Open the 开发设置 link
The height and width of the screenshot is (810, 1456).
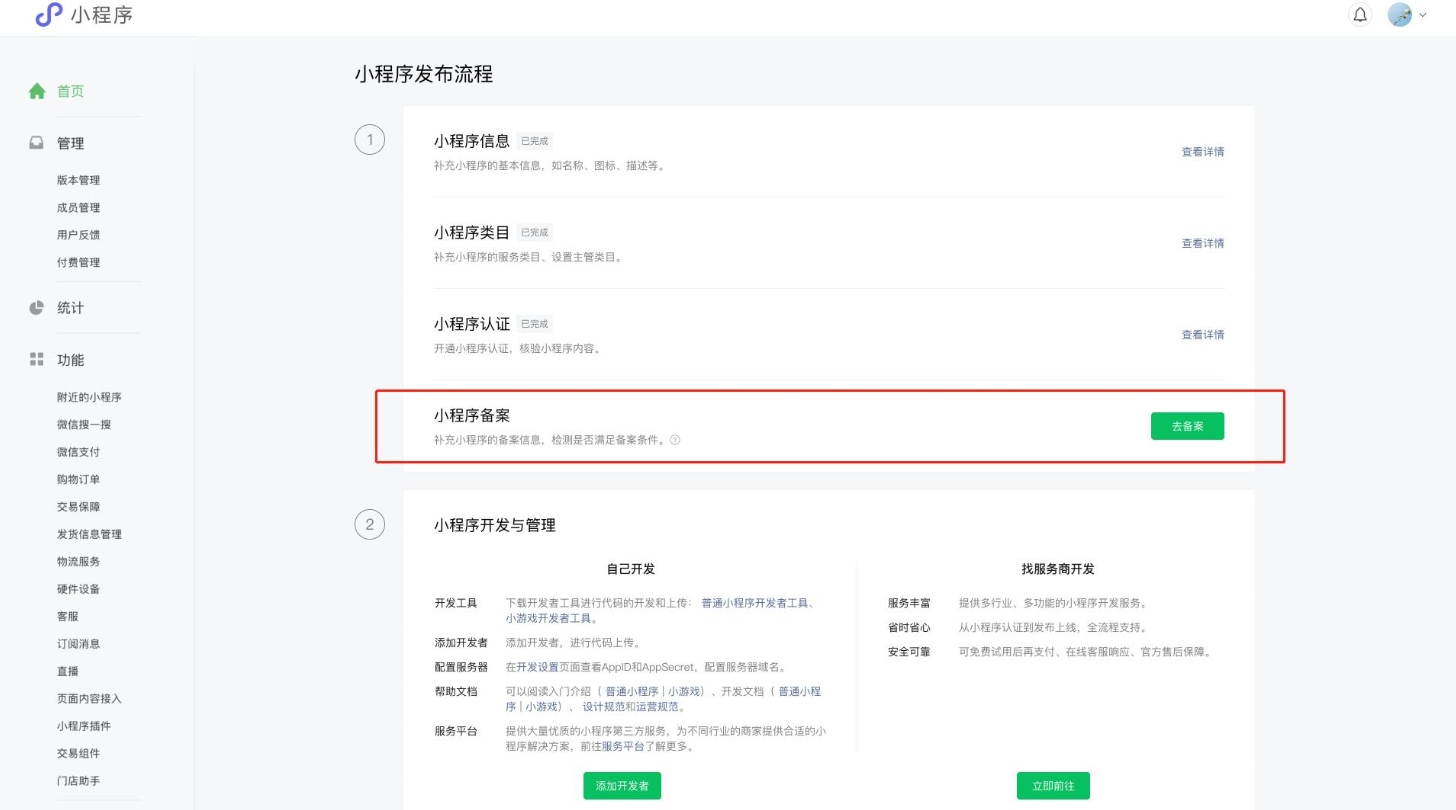pyautogui.click(x=537, y=667)
